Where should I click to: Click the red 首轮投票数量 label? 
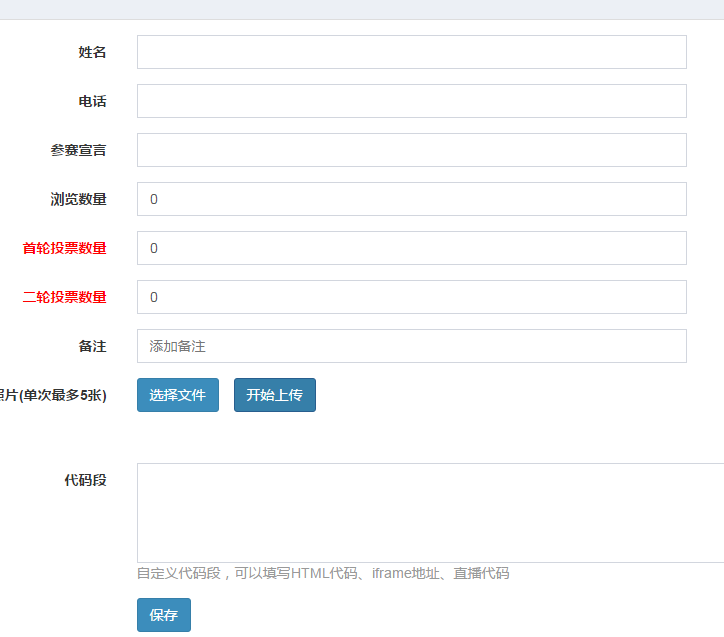pyautogui.click(x=65, y=248)
